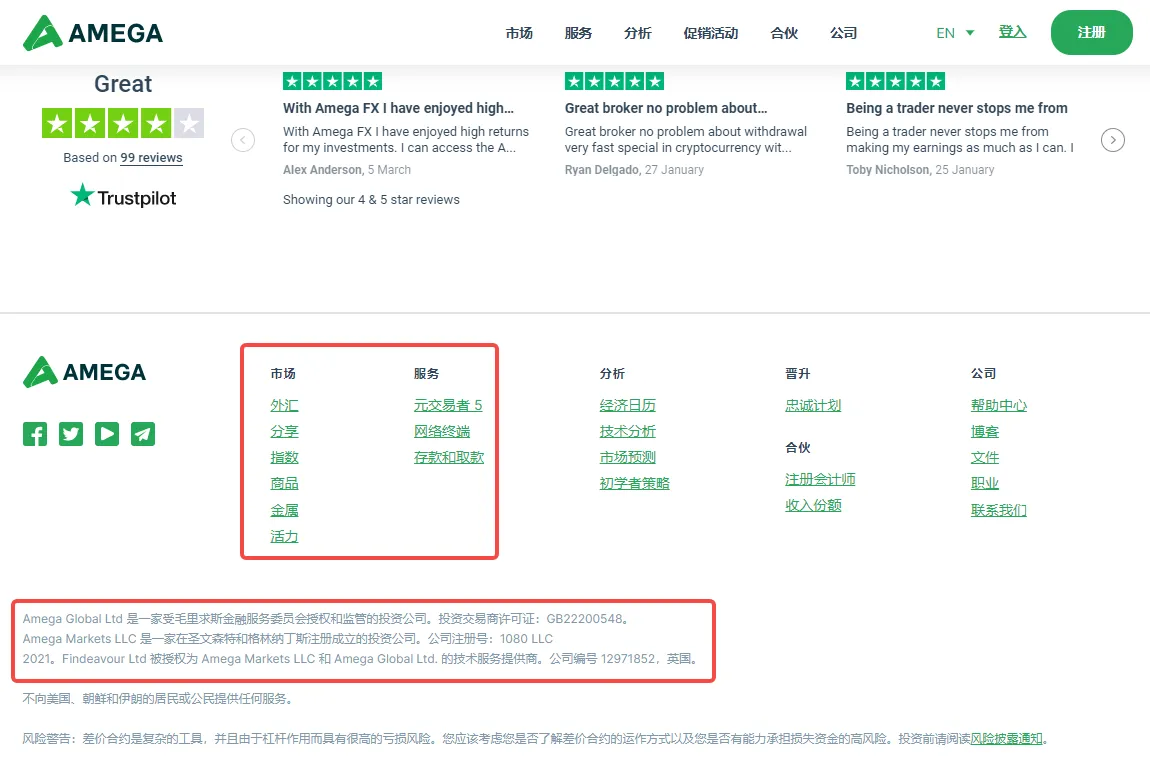Open the 公司 header menu
This screenshot has width=1150, height=757.
tap(843, 33)
